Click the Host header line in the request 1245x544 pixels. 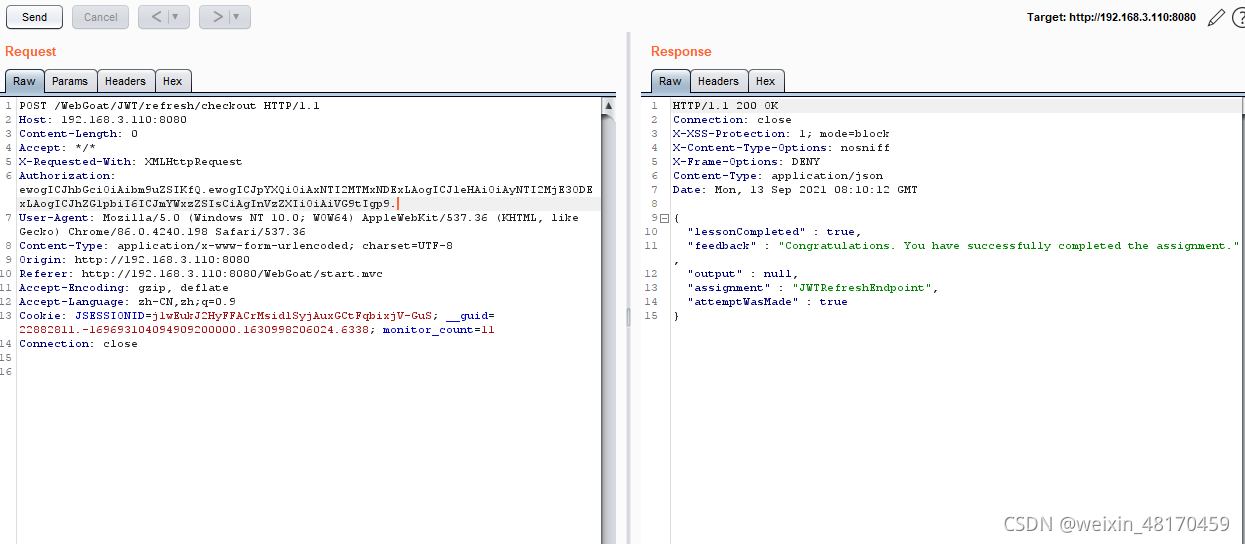[102, 120]
